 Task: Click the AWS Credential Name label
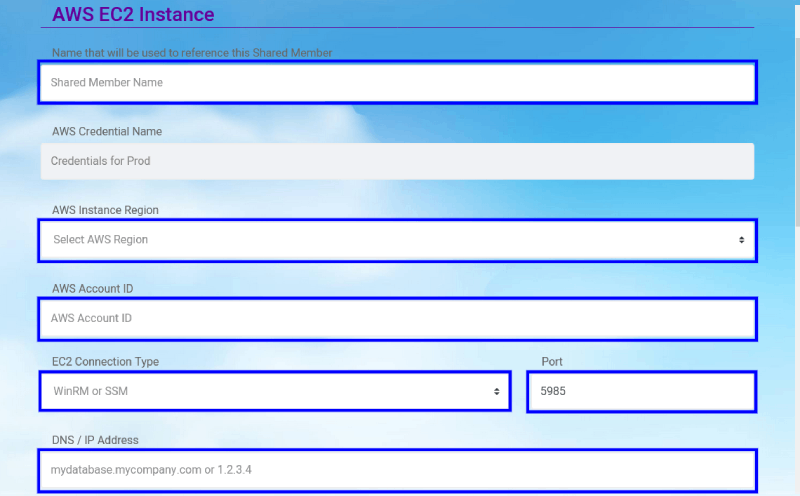107,131
